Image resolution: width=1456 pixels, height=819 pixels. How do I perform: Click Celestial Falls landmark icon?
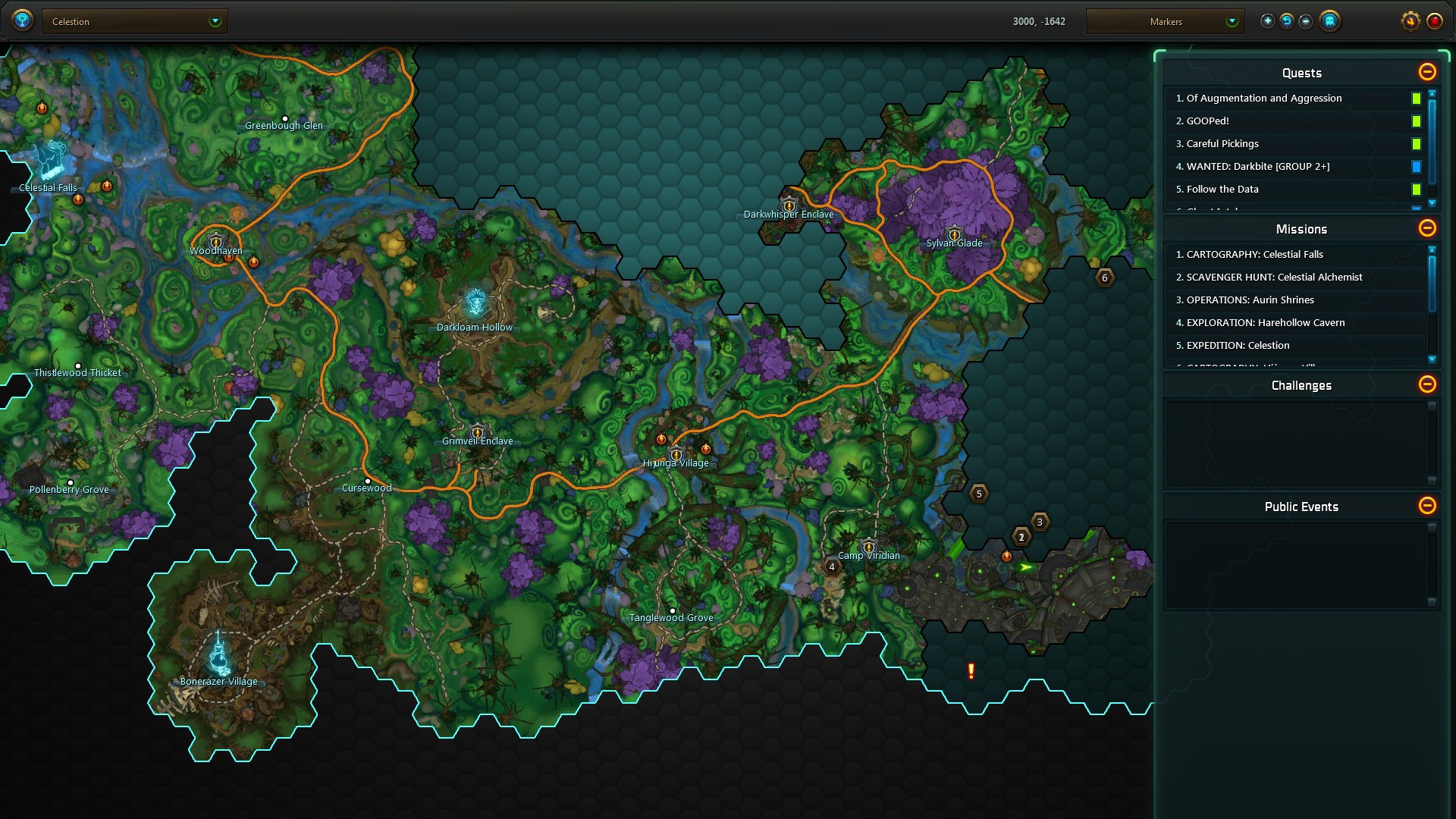(x=50, y=159)
